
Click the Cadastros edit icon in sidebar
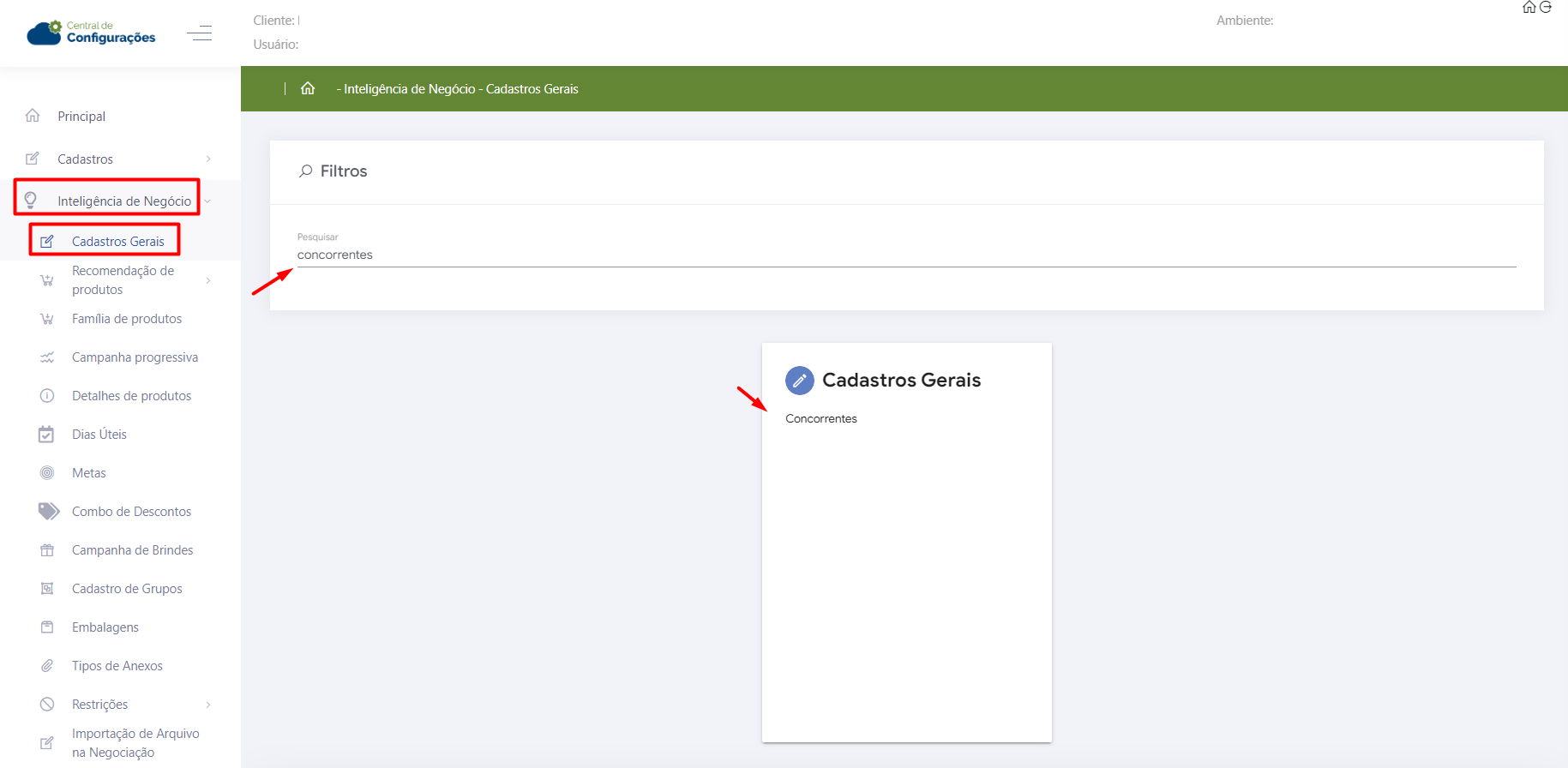coord(33,159)
